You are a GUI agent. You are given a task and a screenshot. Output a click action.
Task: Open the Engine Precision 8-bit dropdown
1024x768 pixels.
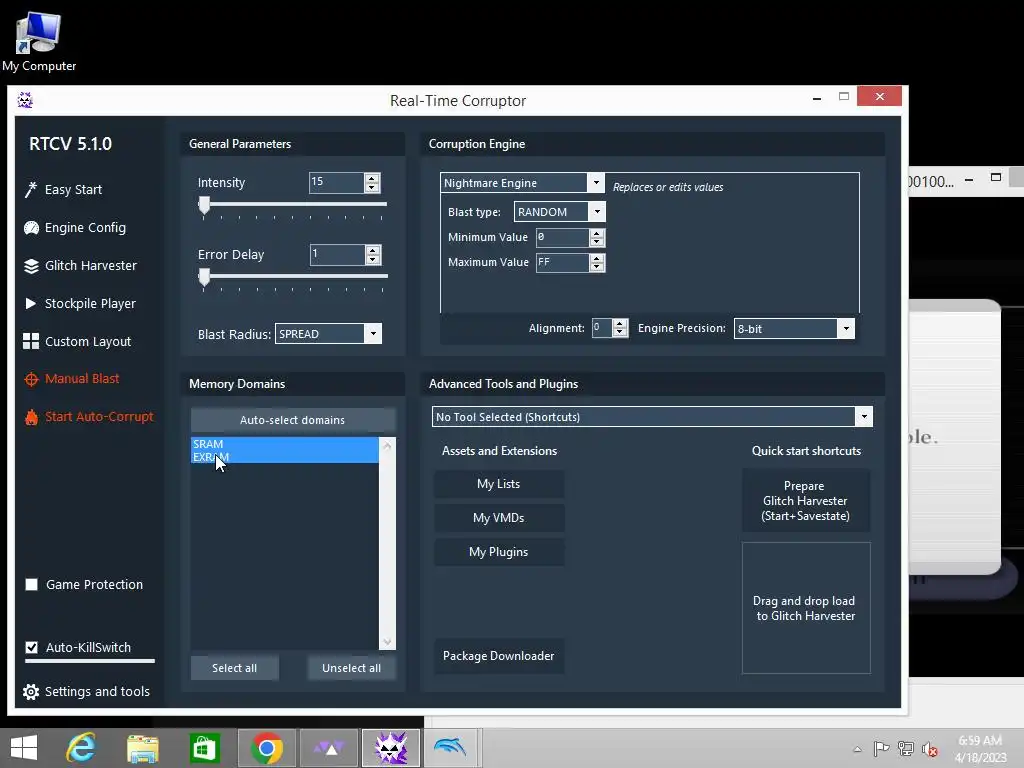coord(846,328)
